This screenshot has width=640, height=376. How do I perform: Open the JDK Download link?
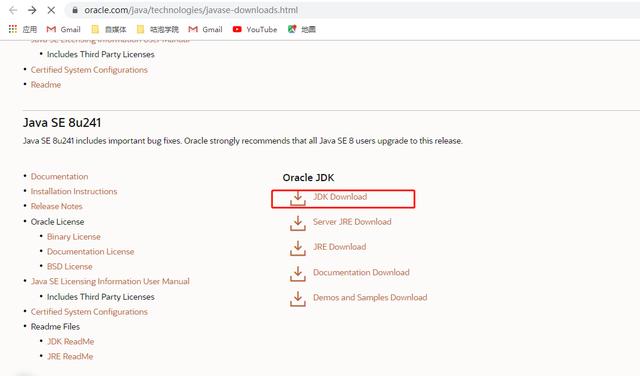pyautogui.click(x=340, y=197)
